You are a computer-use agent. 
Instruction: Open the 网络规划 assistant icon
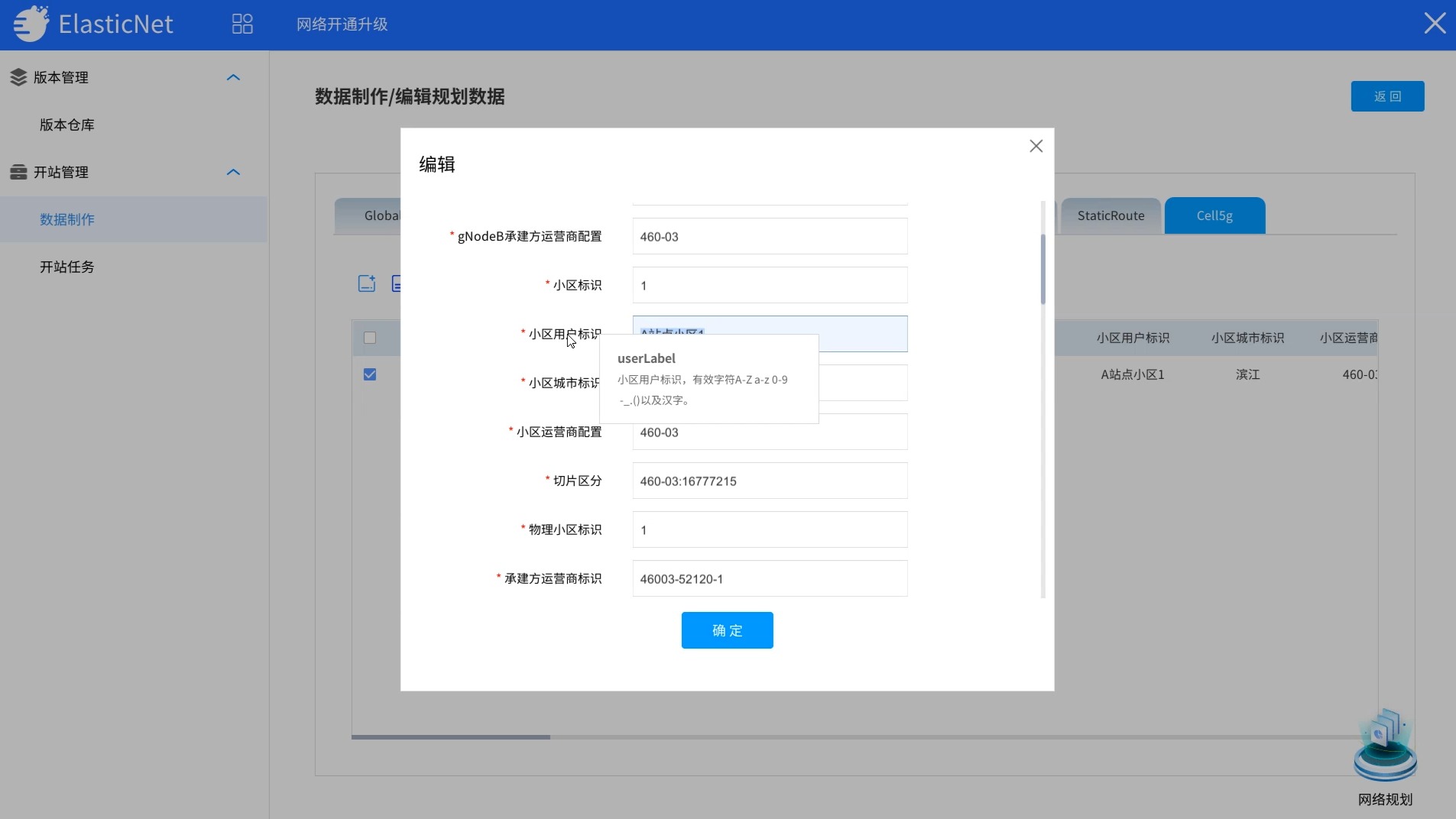(x=1385, y=745)
